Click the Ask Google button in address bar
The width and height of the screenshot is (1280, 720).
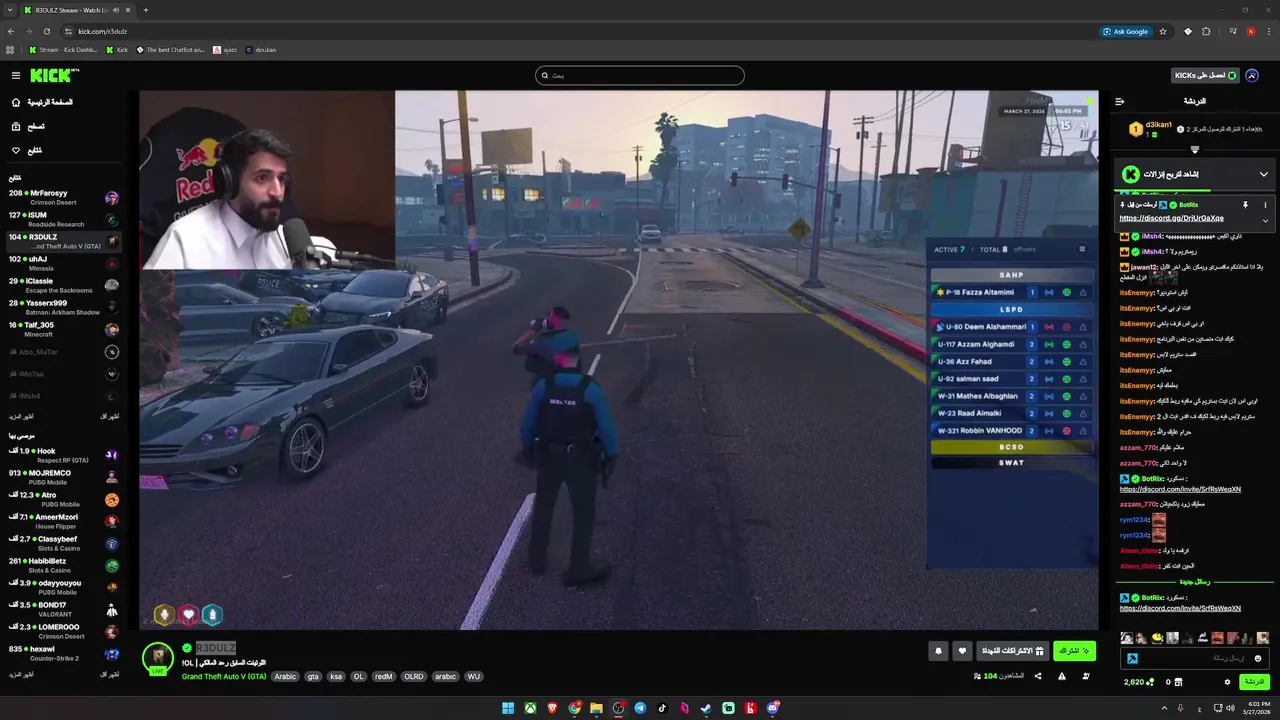1125,31
